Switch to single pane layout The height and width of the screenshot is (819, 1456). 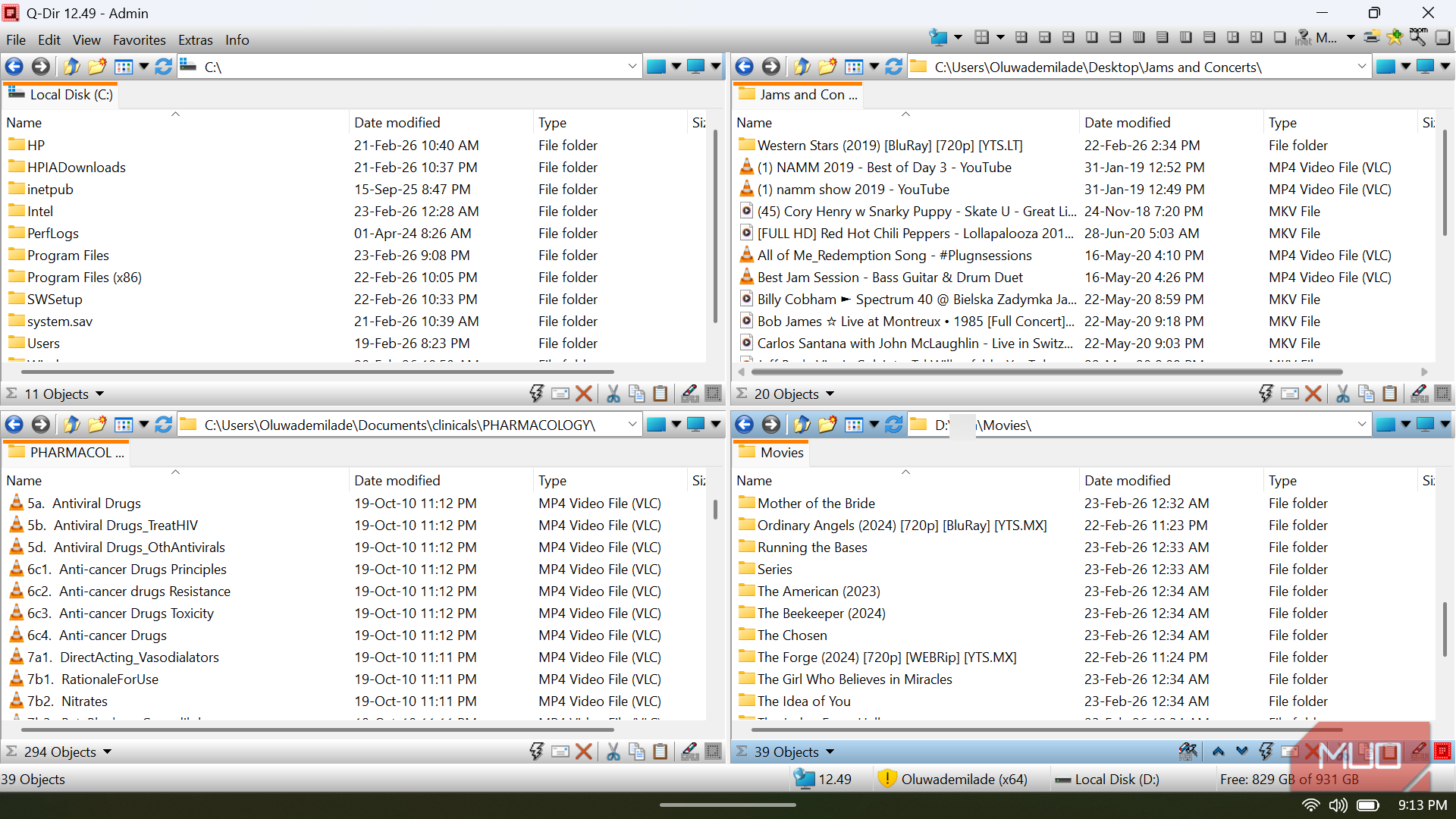(1280, 36)
